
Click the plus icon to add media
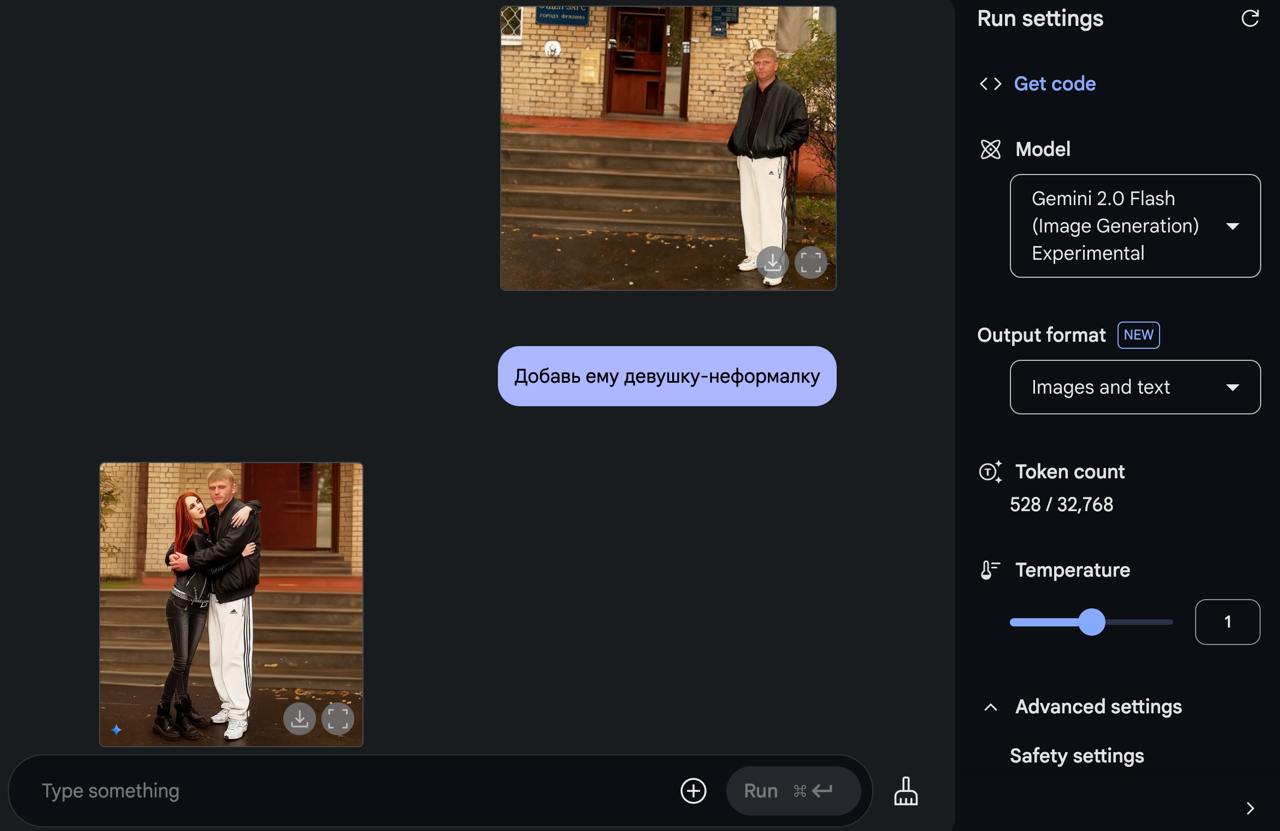pos(693,791)
